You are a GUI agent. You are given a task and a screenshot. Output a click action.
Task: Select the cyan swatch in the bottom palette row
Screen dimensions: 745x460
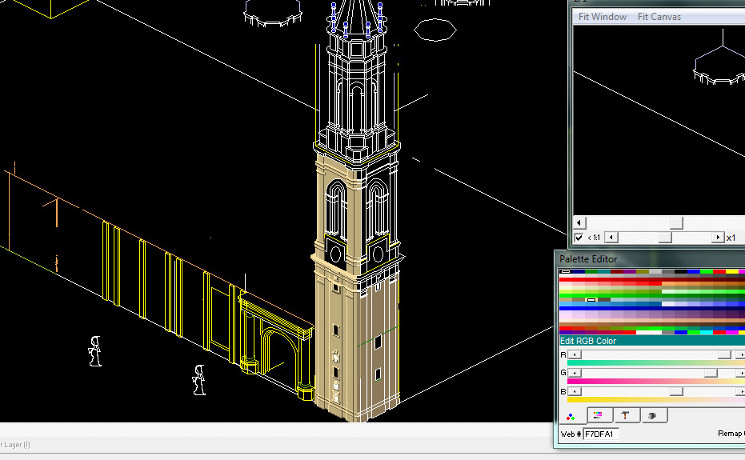coord(707,332)
